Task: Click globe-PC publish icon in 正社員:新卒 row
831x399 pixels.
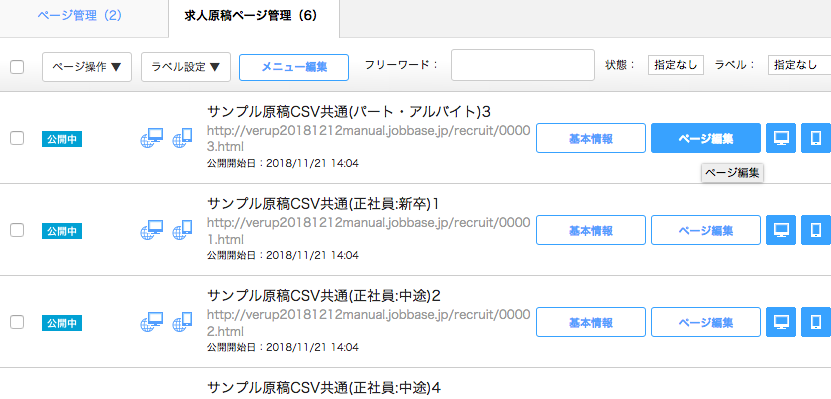Action: pos(152,230)
